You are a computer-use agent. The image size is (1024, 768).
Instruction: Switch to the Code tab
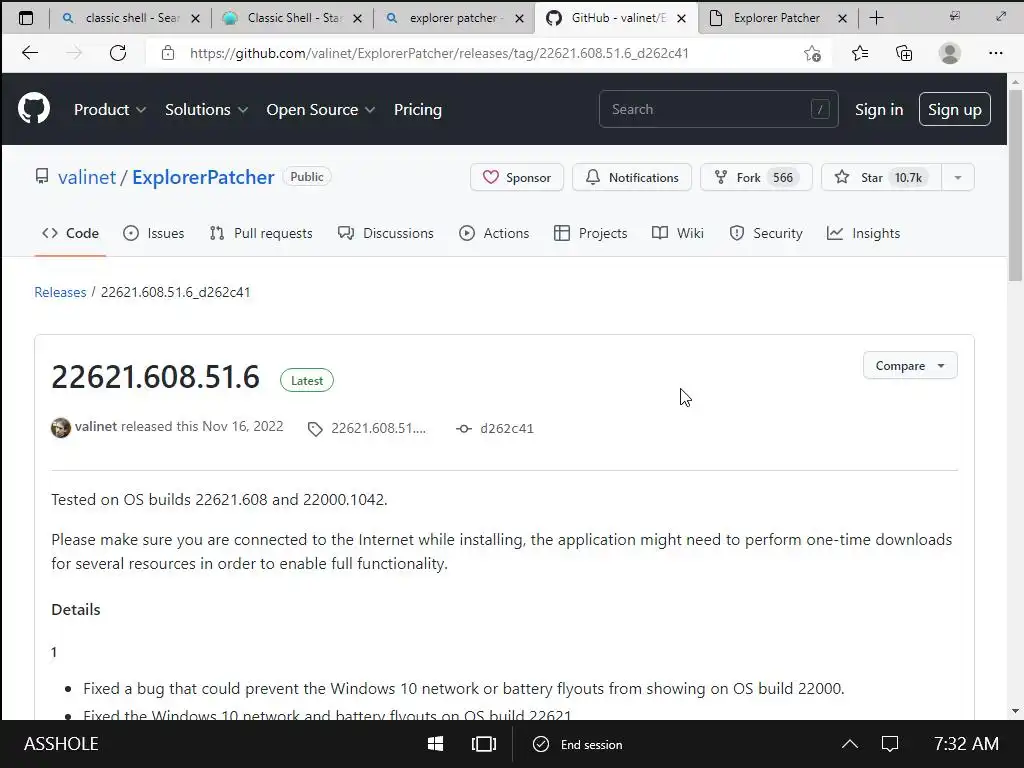point(71,233)
